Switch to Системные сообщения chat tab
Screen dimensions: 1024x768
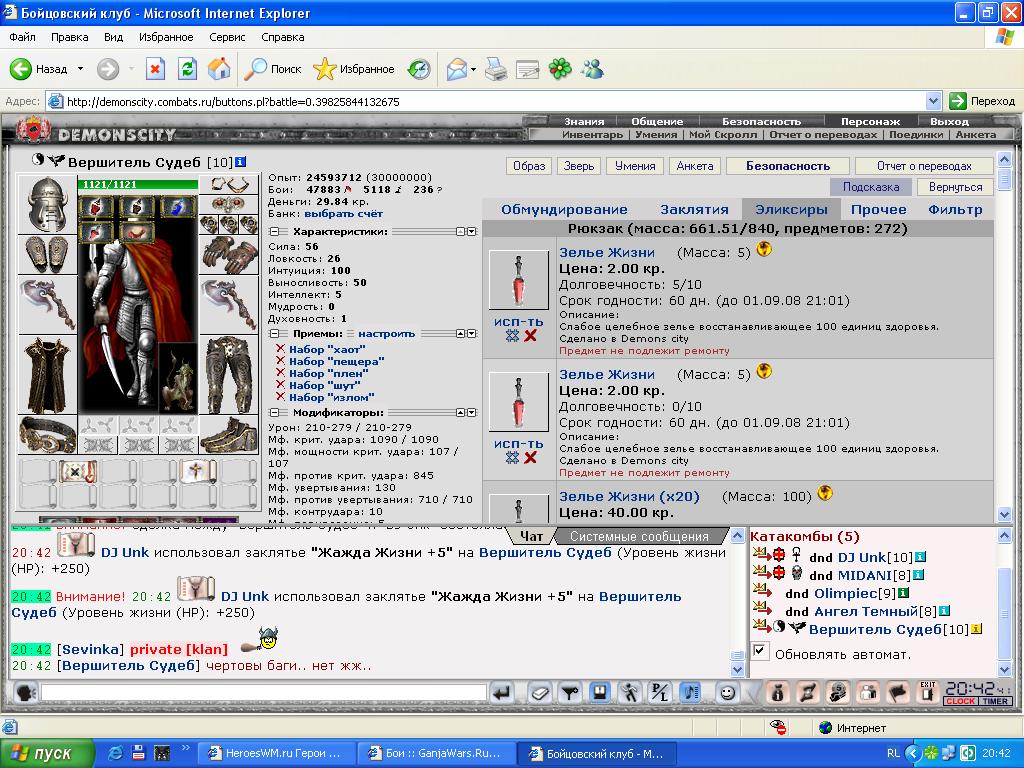tap(639, 536)
